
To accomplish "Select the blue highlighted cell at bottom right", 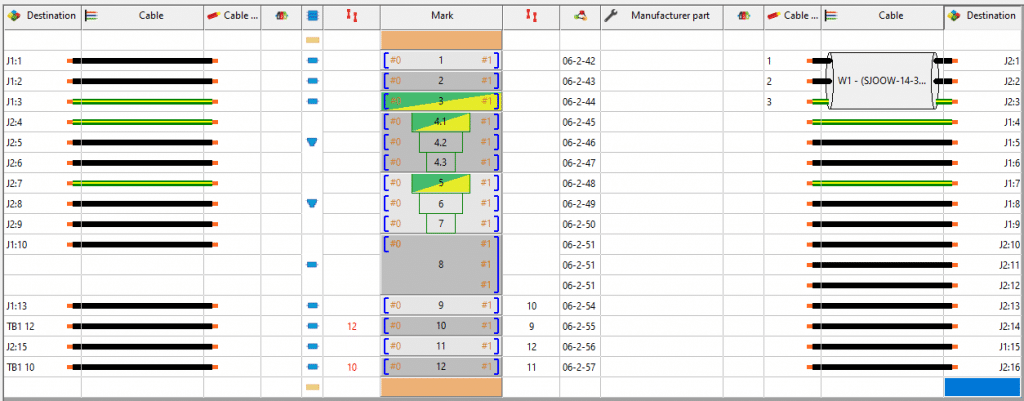I will point(982,386).
